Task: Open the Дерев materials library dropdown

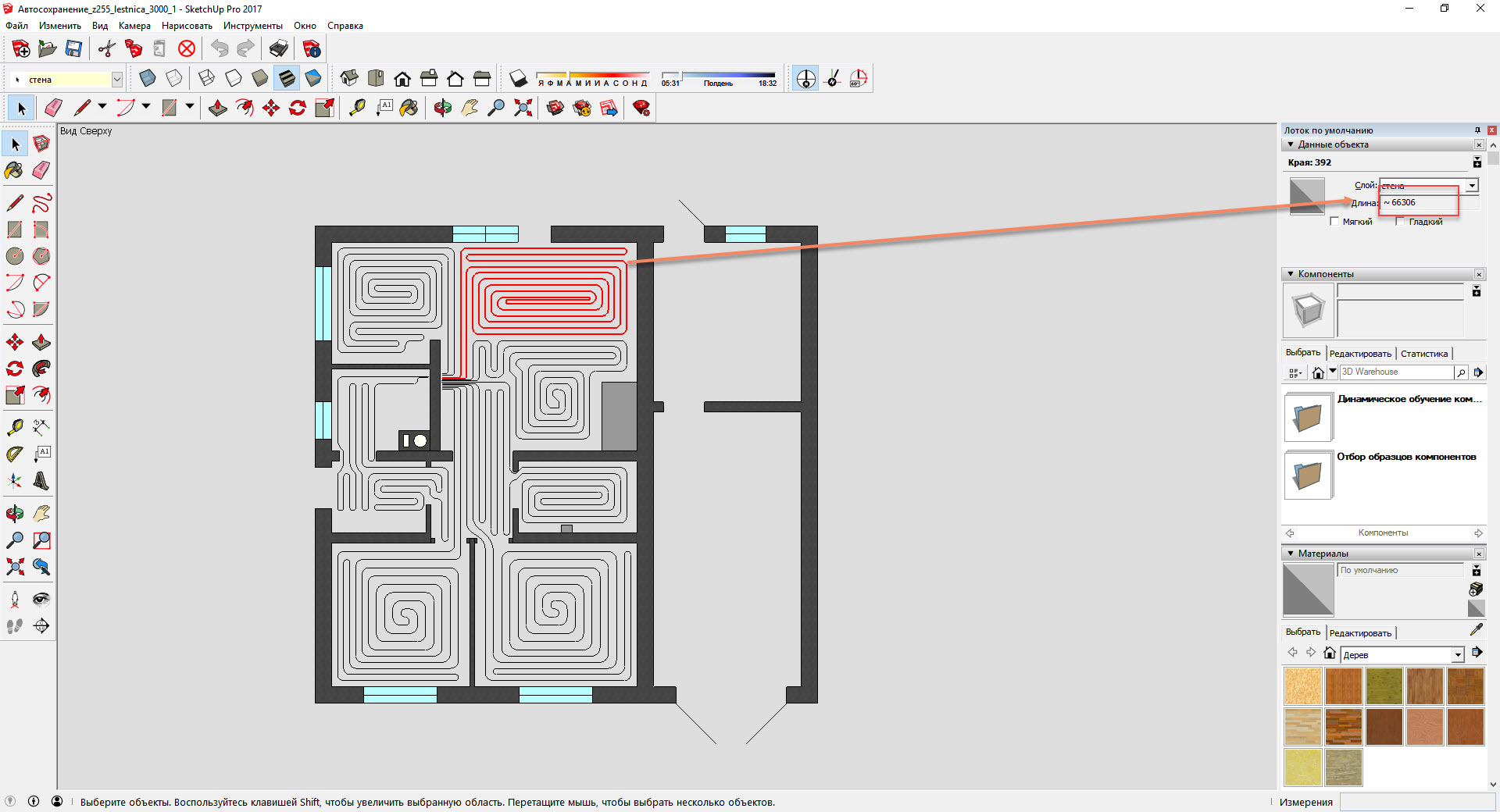Action: coord(1458,655)
